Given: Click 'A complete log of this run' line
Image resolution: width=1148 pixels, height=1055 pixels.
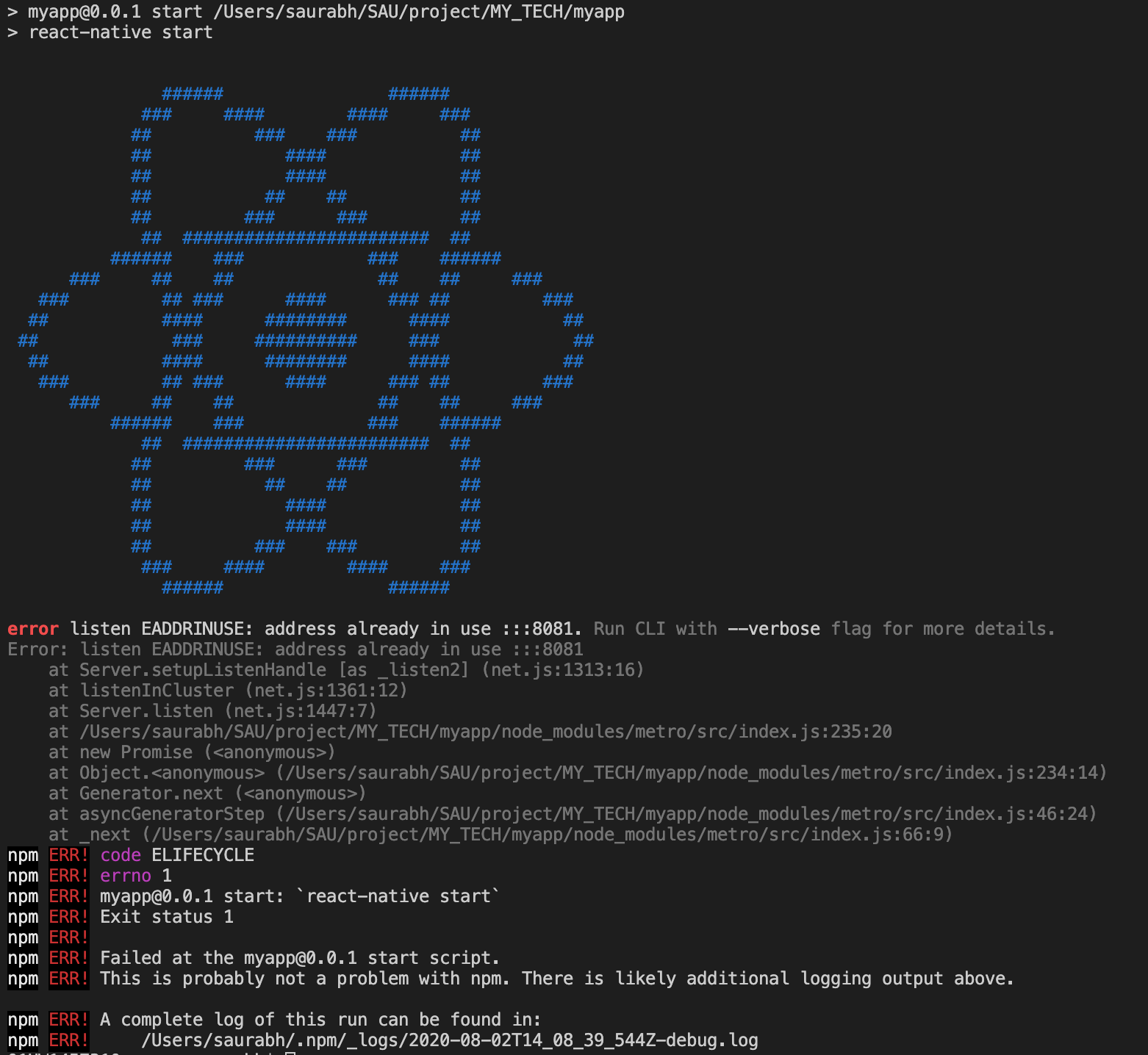Looking at the screenshot, I should 274,1020.
